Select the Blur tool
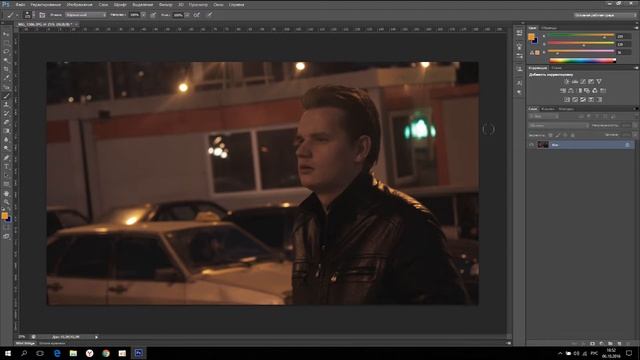The image size is (640, 360). click(6, 140)
